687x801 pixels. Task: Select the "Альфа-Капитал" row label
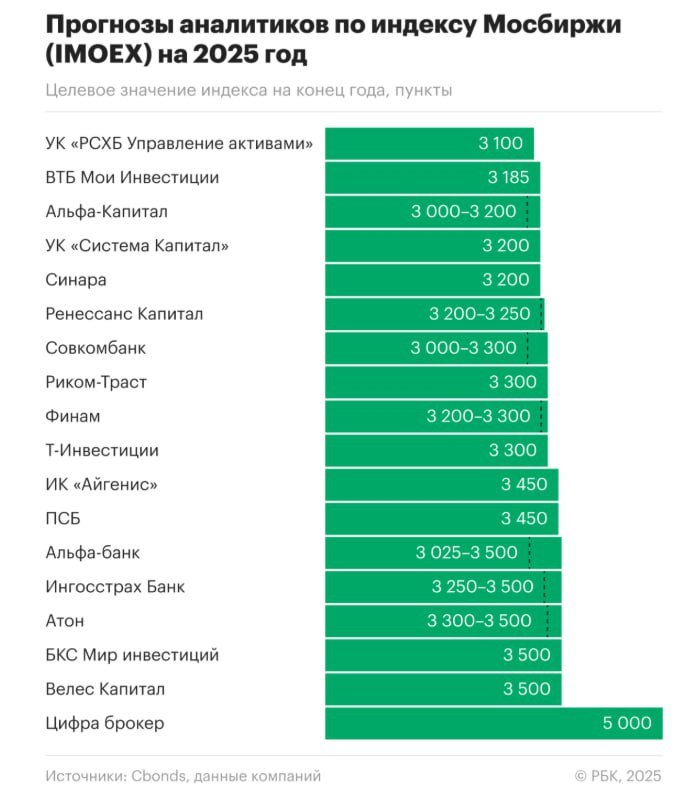[x=107, y=211]
